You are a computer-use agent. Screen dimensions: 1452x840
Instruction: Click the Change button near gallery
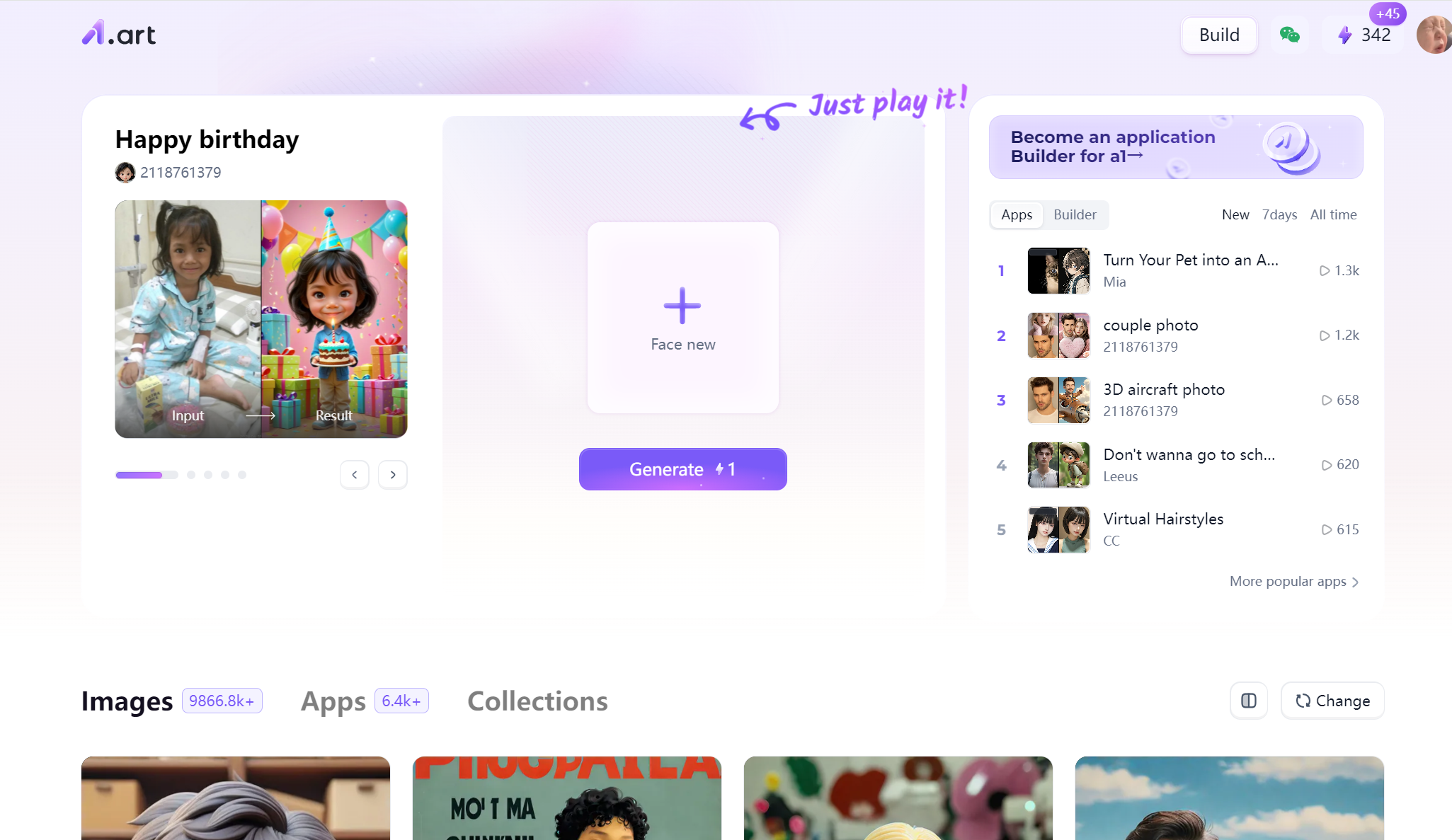click(1332, 701)
